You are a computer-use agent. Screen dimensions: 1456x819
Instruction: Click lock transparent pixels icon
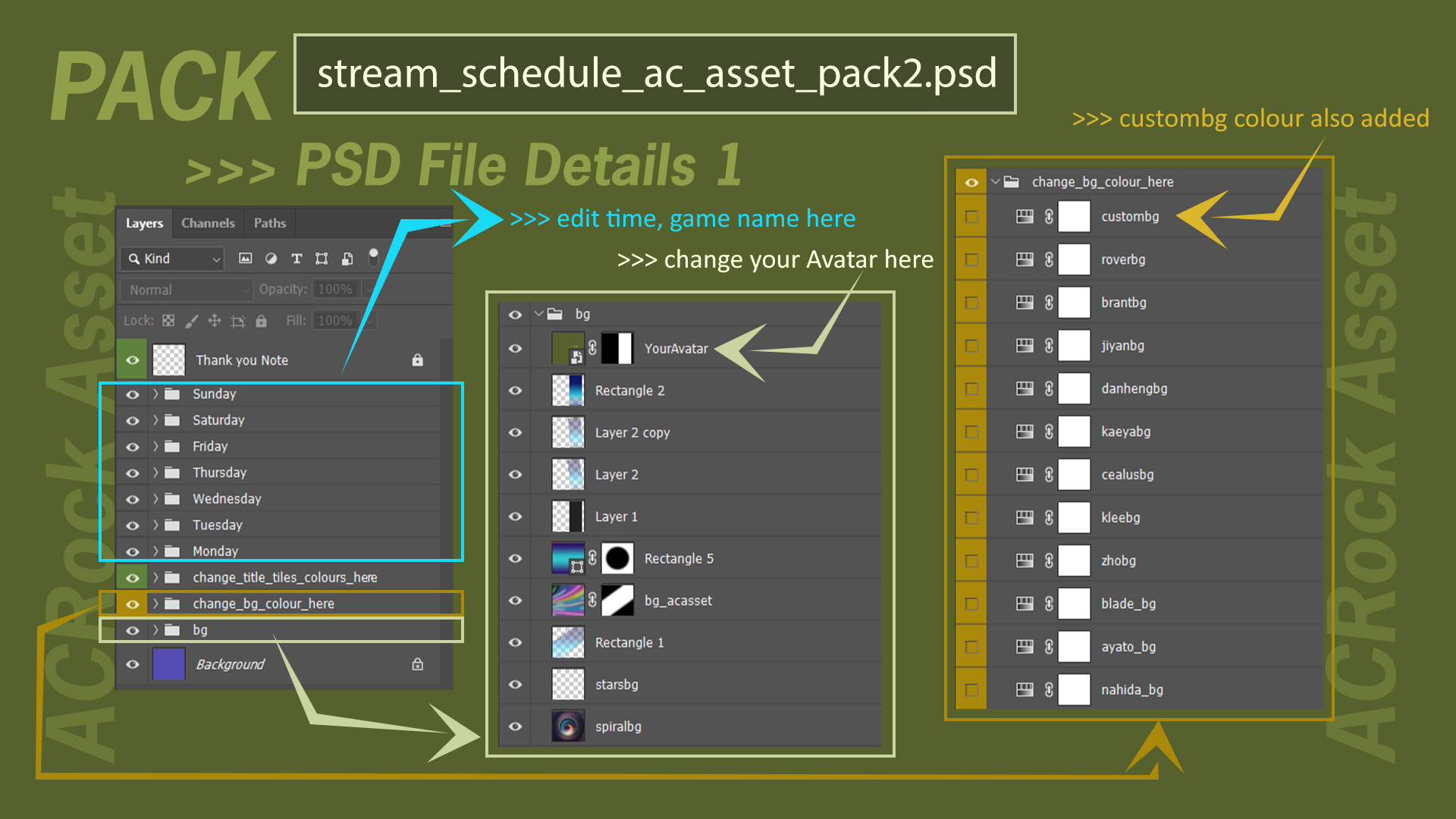click(x=168, y=321)
